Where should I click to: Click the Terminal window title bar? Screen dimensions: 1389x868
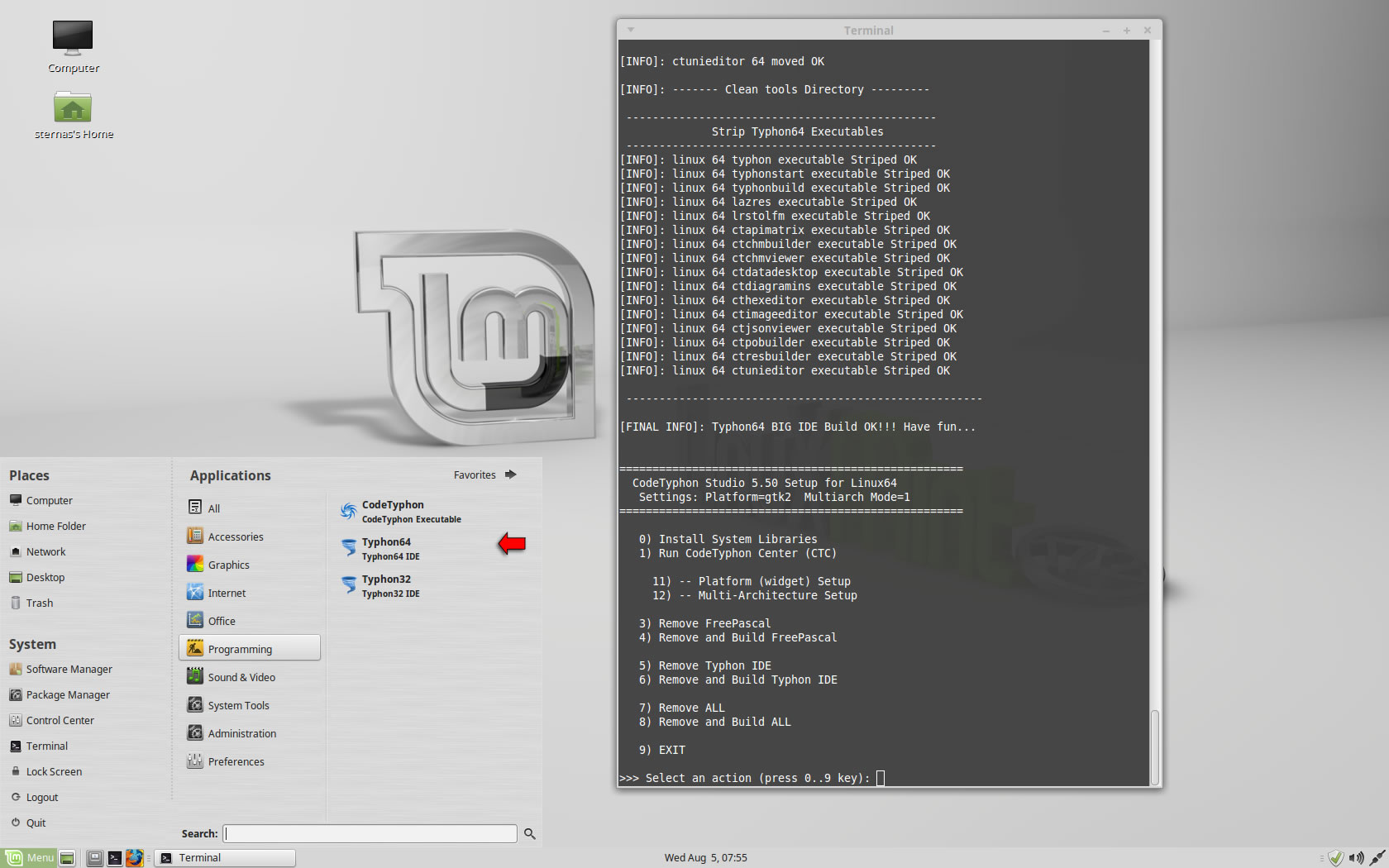(868, 30)
